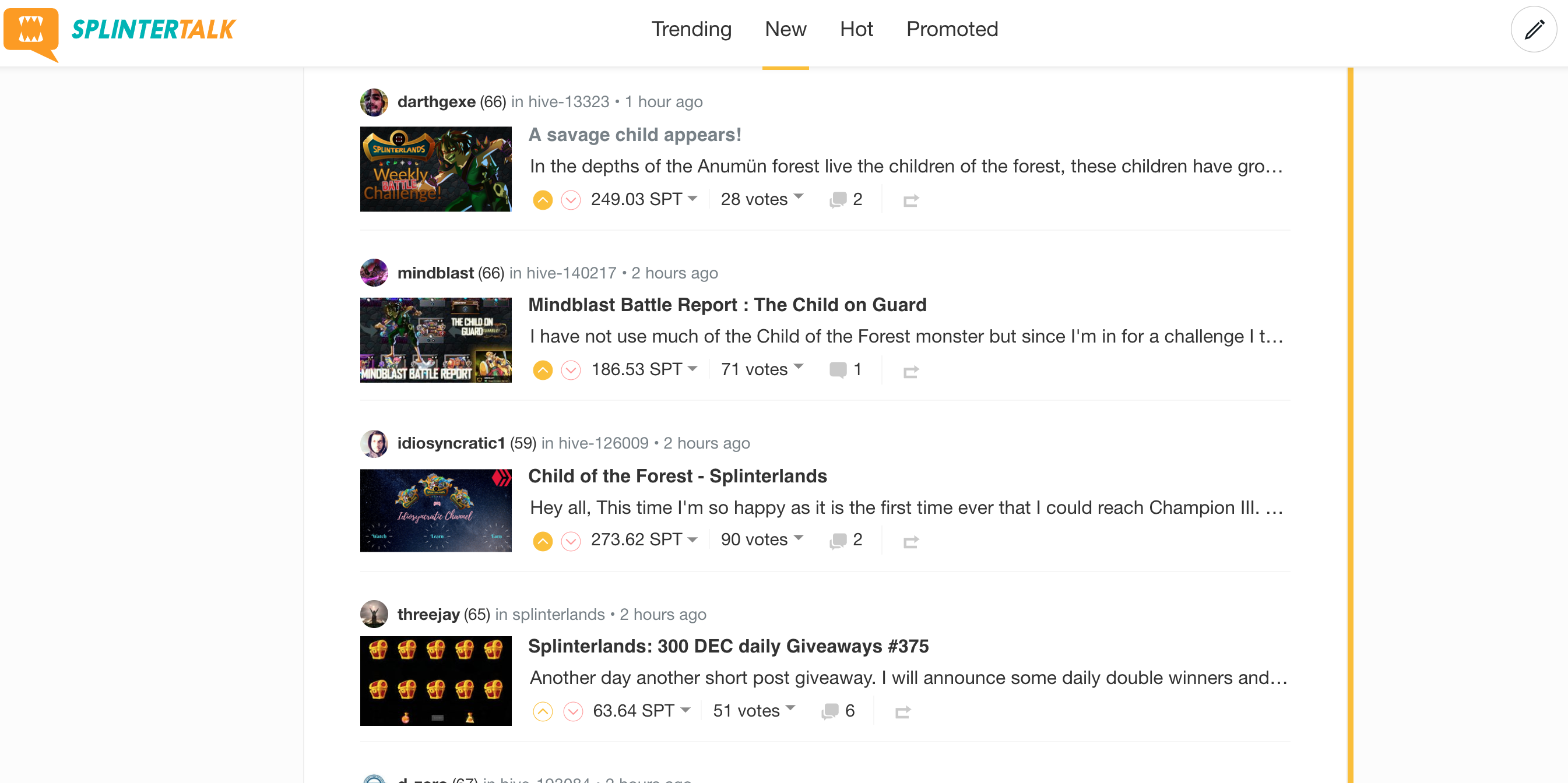Viewport: 1568px width, 783px height.
Task: Reblog the Mindblast Battle Report post
Action: click(910, 371)
